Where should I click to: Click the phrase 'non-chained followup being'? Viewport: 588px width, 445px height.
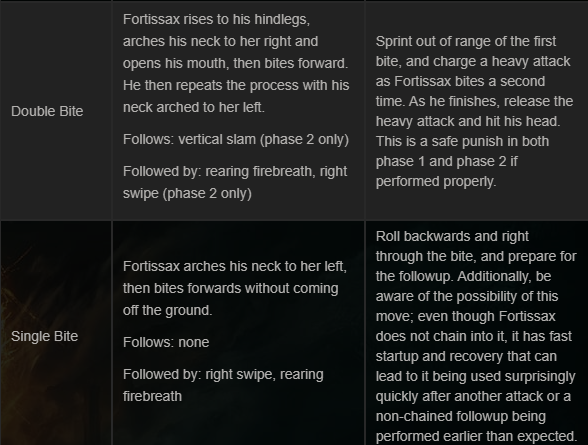(460, 416)
